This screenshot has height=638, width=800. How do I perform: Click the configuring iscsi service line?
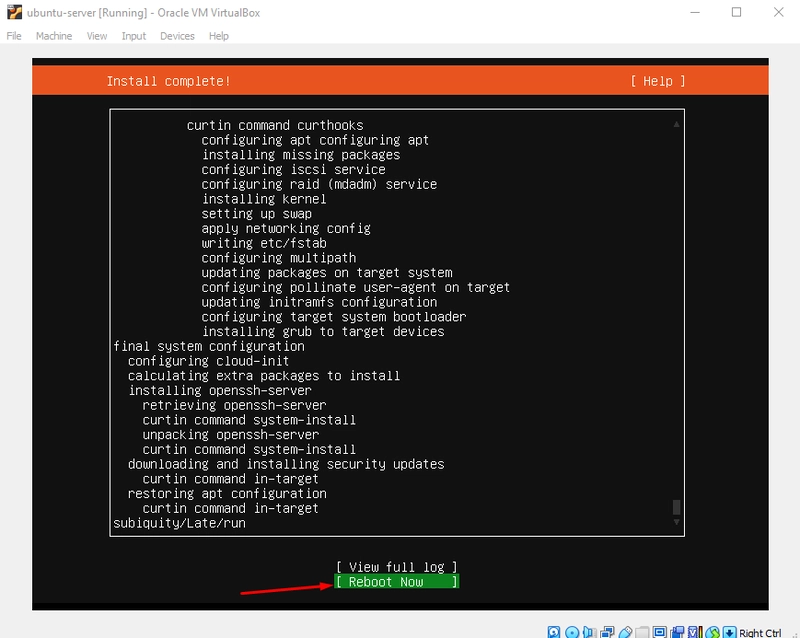pos(293,169)
